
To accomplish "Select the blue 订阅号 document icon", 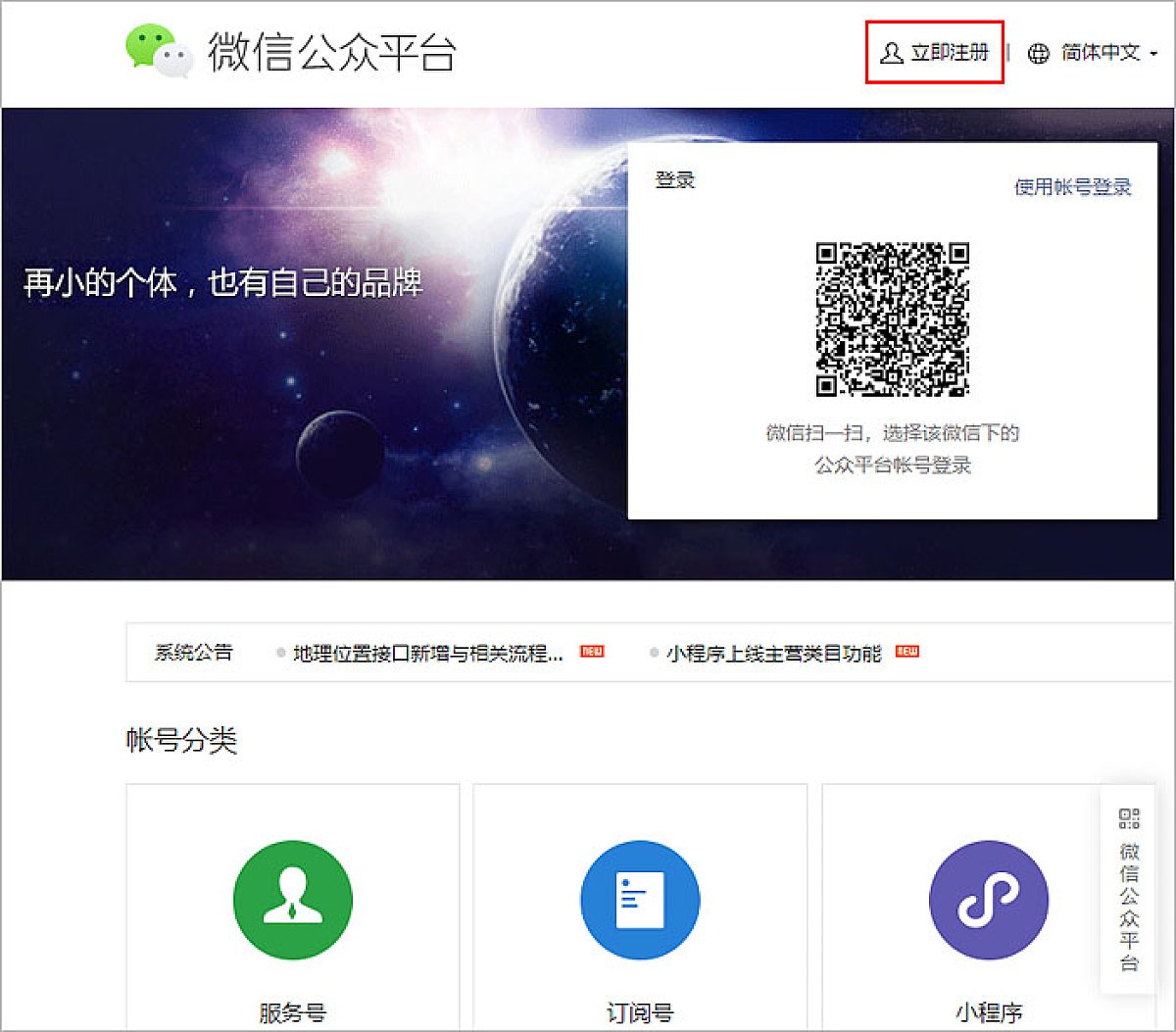I will pos(640,901).
